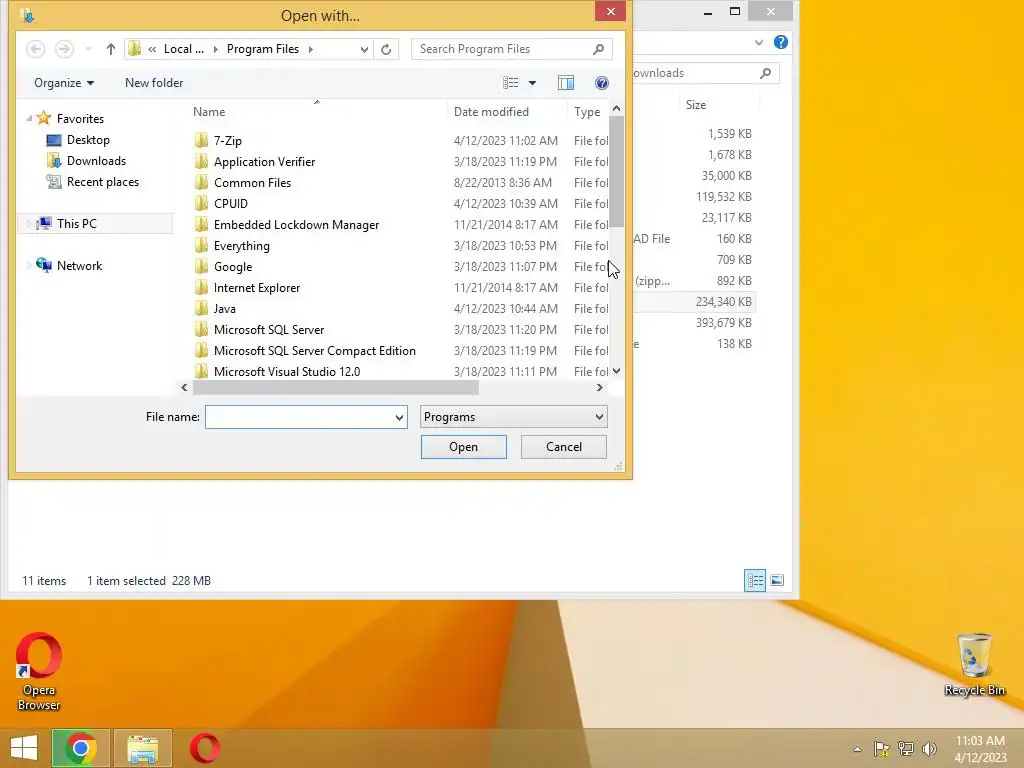
Task: Click New folder button
Action: [154, 83]
